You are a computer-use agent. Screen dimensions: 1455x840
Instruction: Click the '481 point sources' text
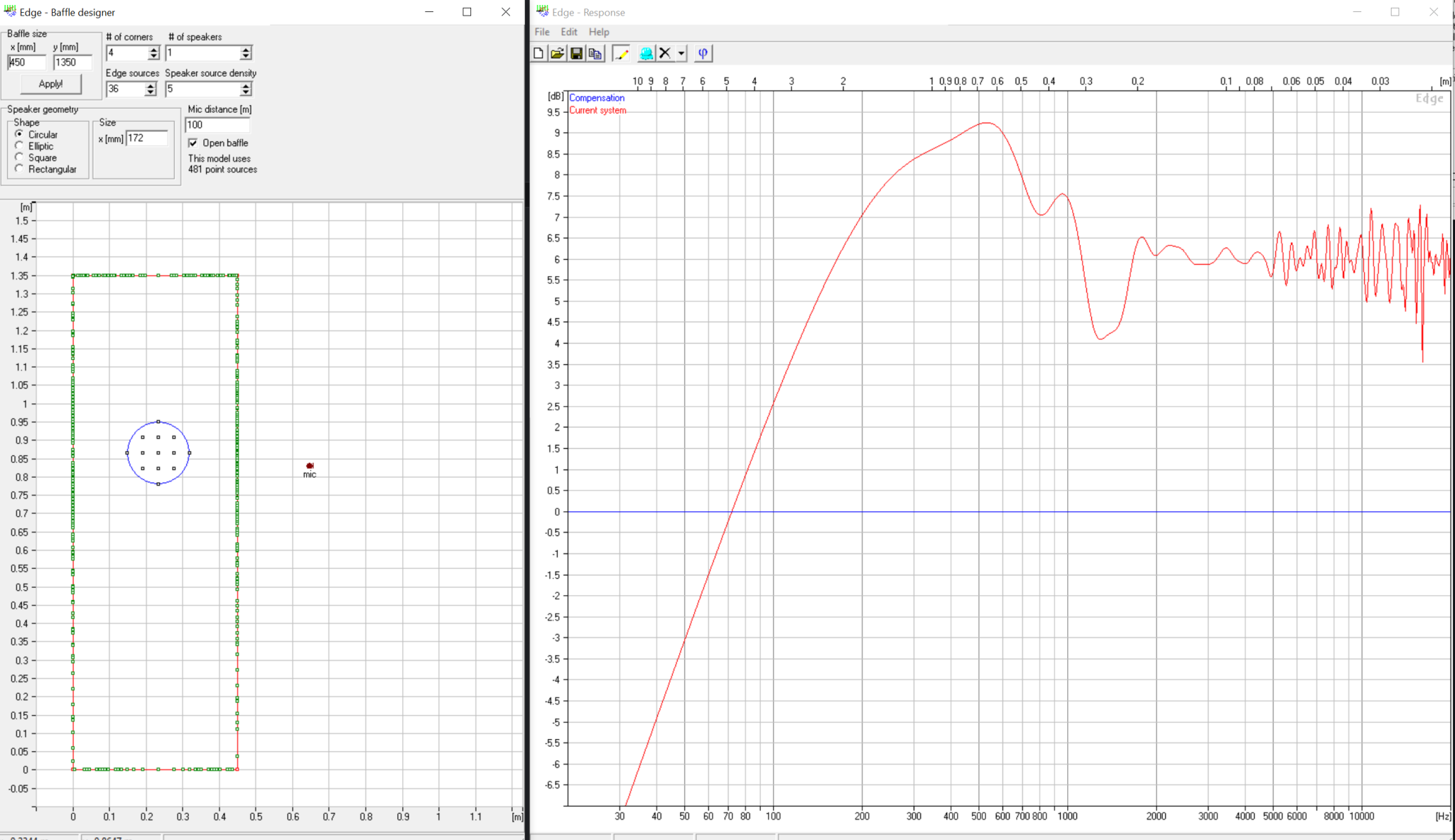[222, 170]
